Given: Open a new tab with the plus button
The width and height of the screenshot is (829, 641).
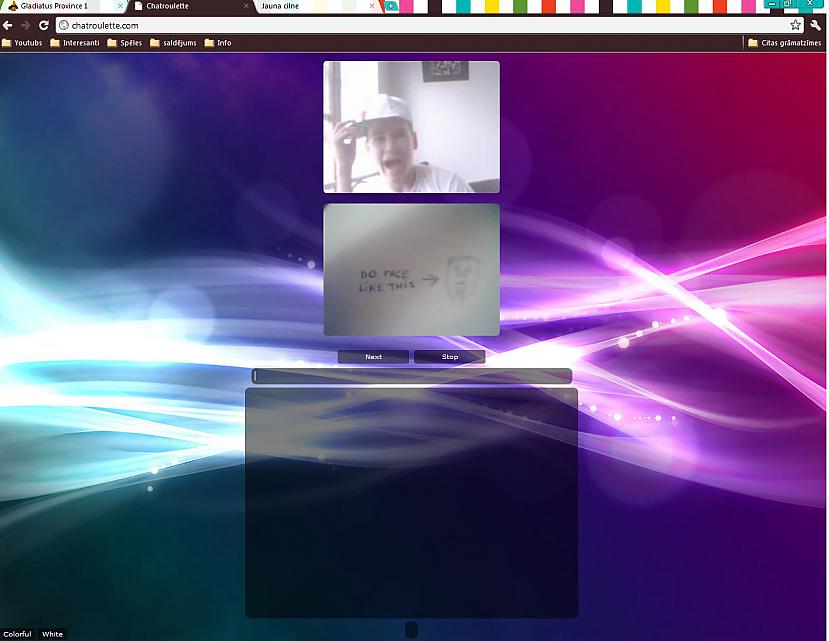Looking at the screenshot, I should tap(391, 6).
